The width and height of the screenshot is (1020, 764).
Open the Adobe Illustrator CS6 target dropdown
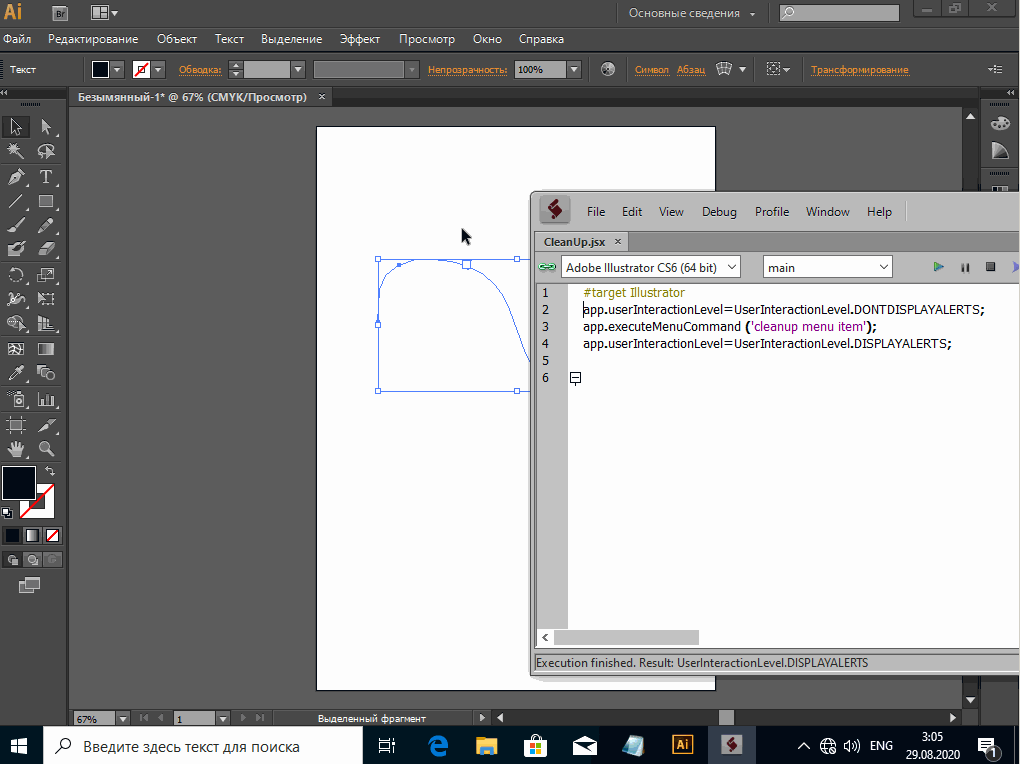732,267
